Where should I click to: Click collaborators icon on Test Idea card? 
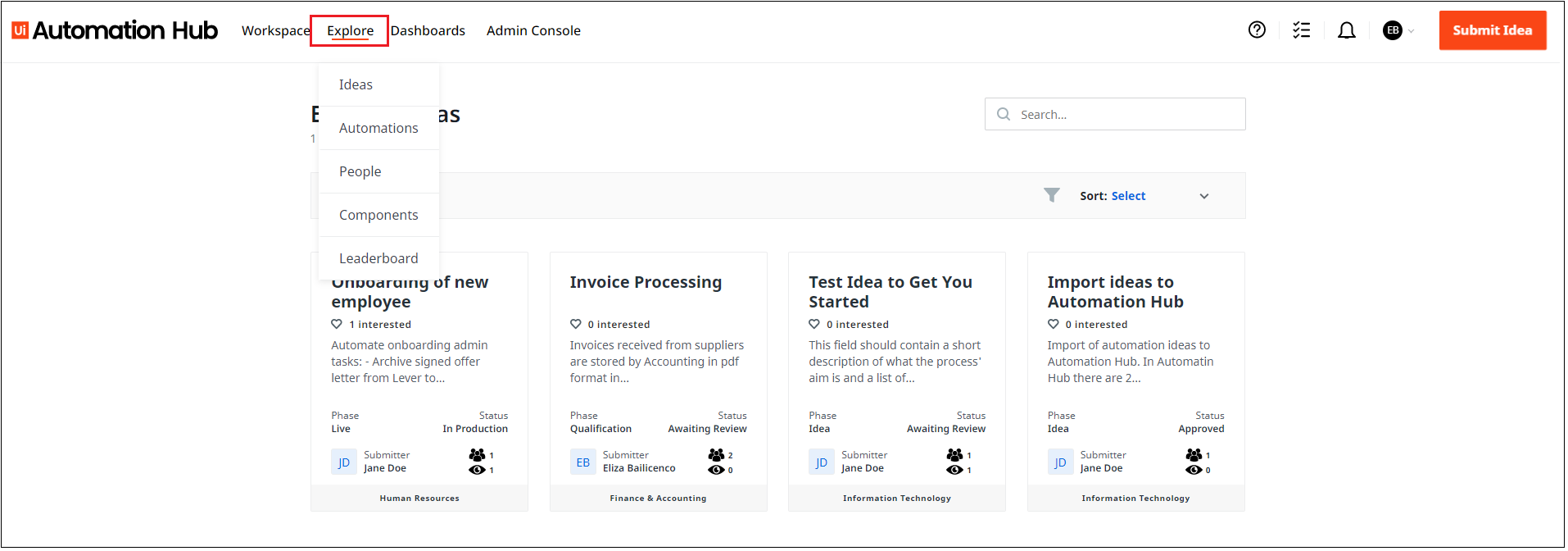point(954,454)
